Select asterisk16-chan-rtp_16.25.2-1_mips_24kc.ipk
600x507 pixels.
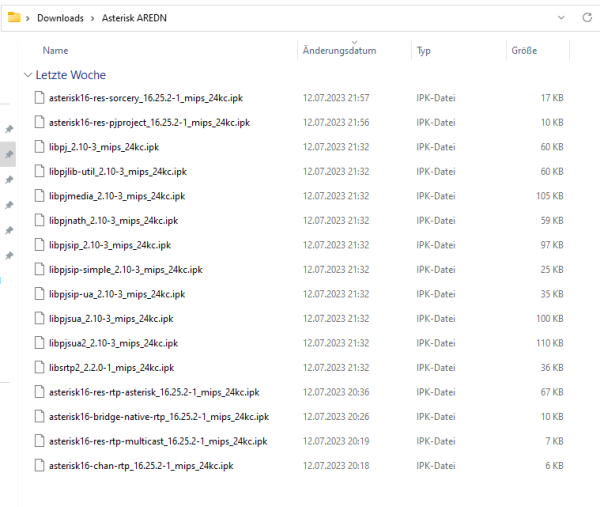click(x=141, y=466)
